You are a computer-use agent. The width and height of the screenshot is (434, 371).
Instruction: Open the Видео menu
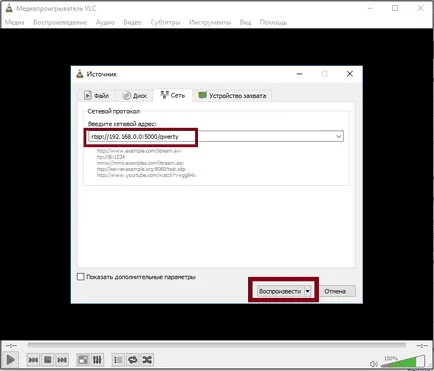(x=132, y=22)
